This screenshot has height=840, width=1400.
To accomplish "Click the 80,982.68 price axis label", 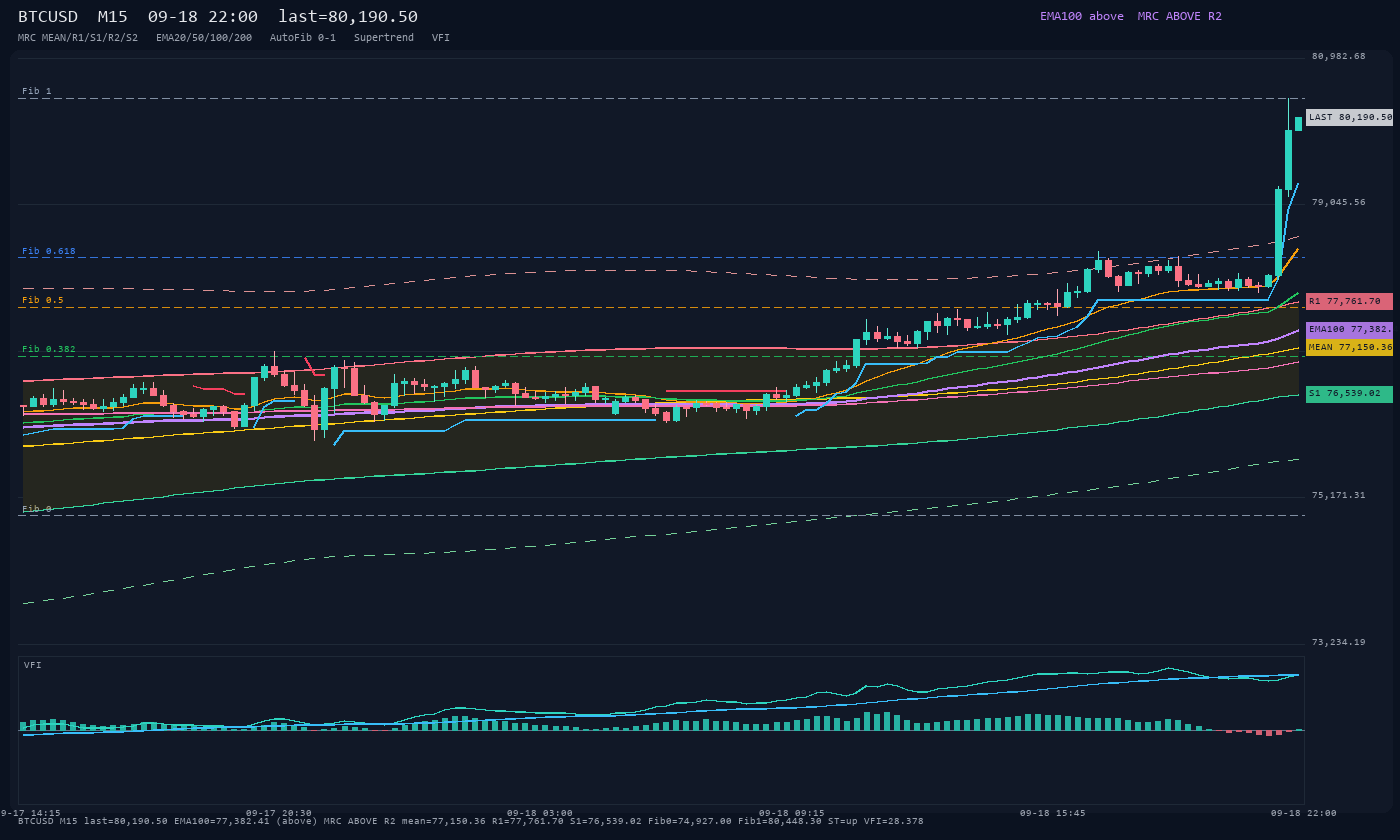I will 1339,56.
